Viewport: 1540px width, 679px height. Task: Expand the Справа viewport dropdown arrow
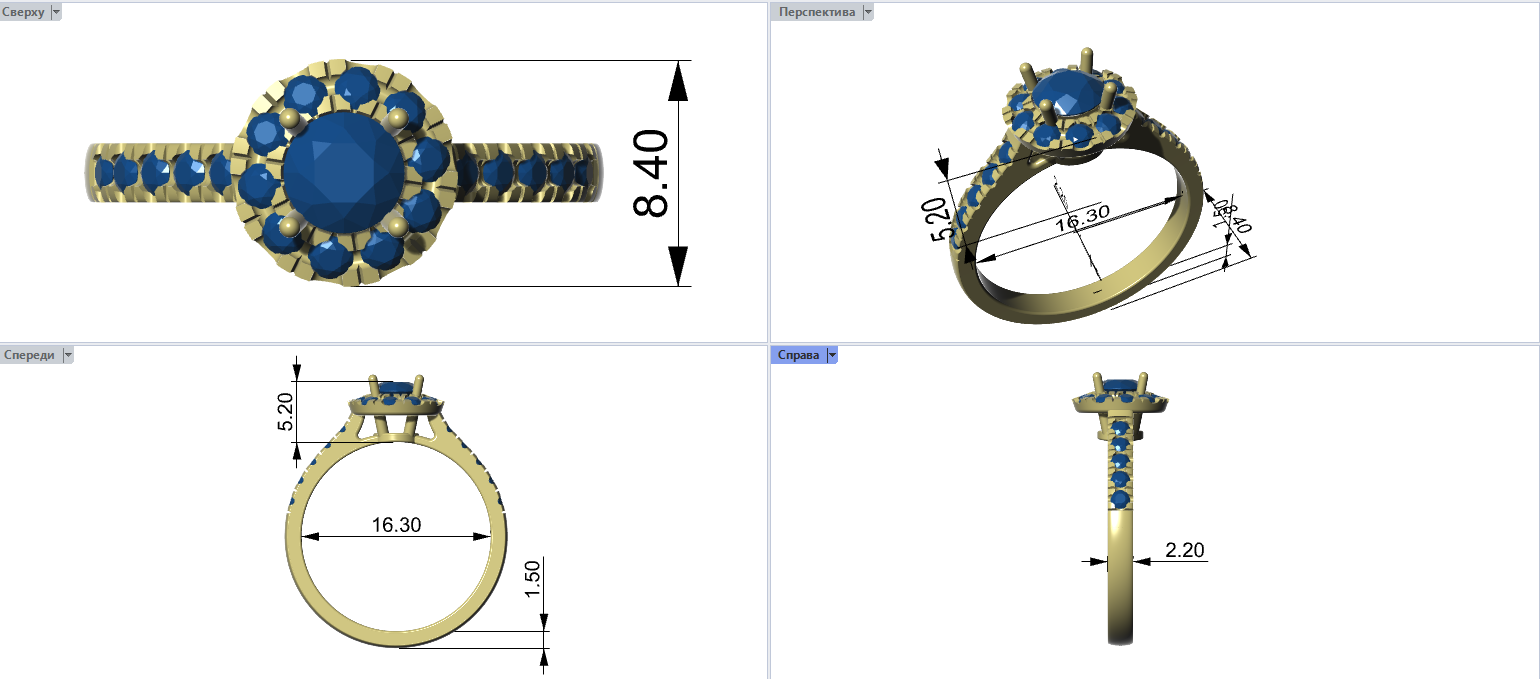coord(832,355)
